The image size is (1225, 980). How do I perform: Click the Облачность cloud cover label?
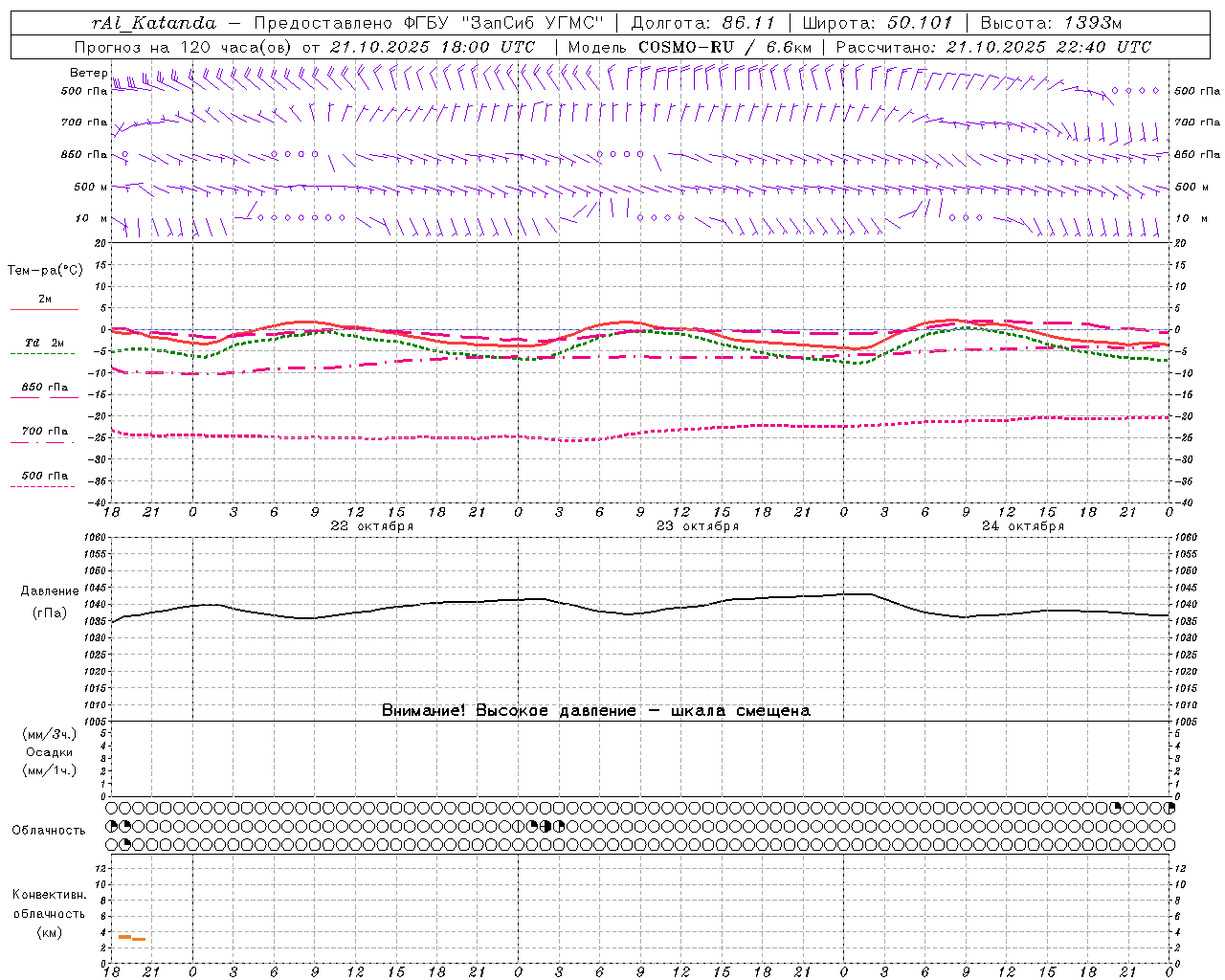(49, 831)
